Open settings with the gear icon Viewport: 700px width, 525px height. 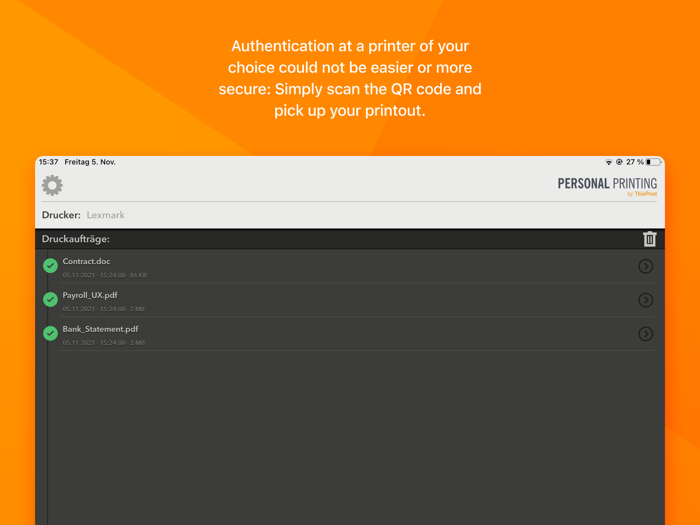click(x=52, y=185)
